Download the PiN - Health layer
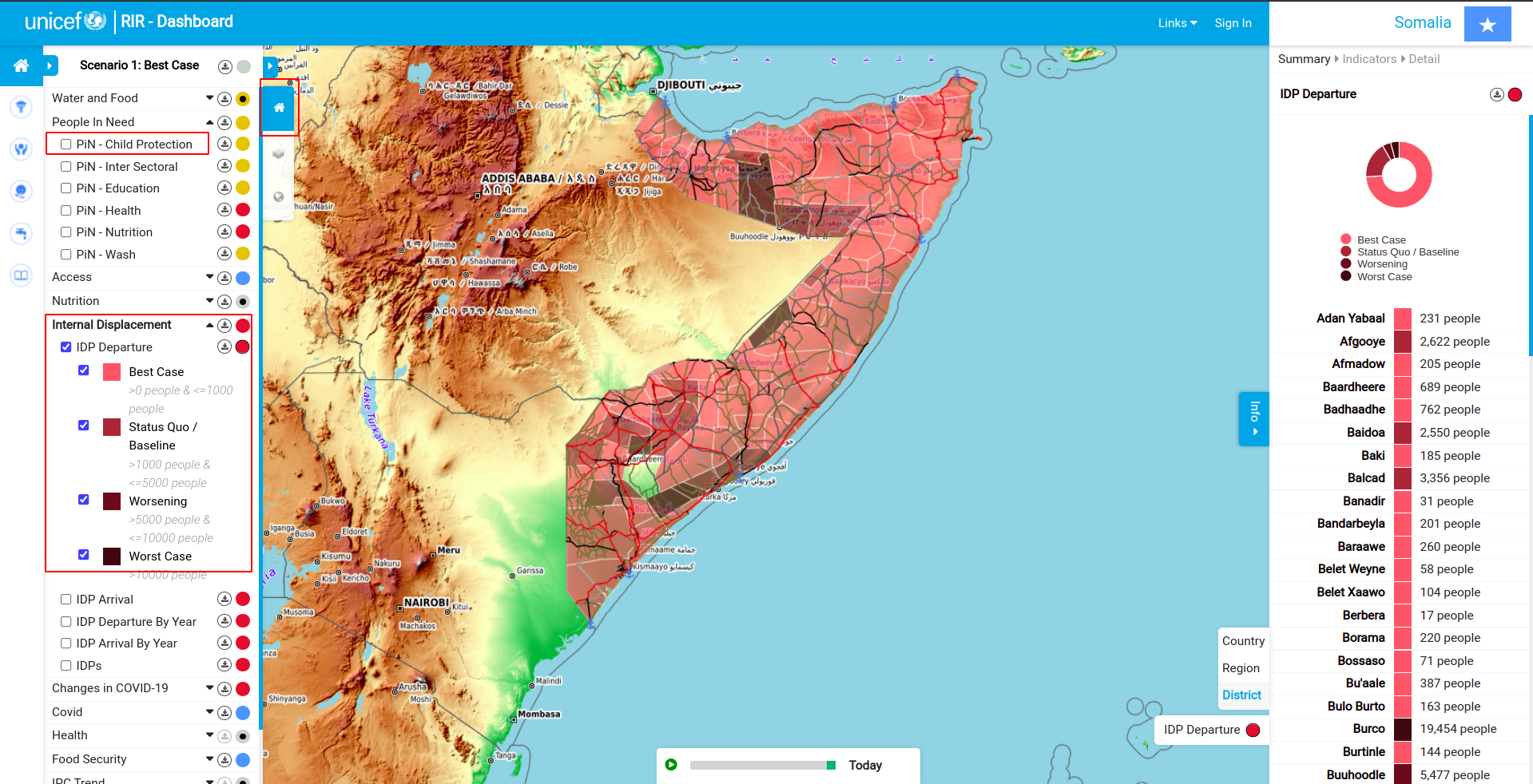This screenshot has height=784, width=1533. coord(225,210)
